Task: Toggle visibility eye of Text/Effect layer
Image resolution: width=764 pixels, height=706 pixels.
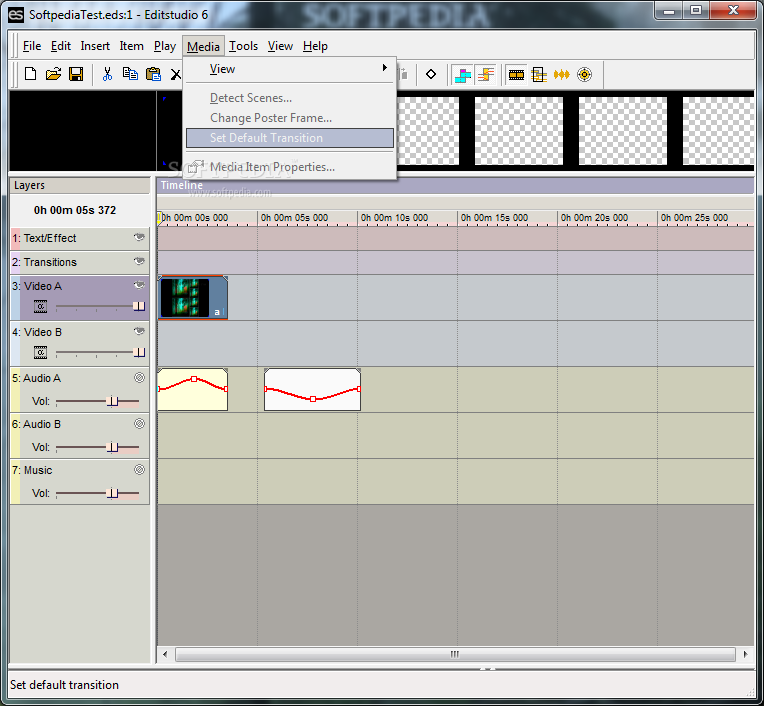Action: (139, 237)
